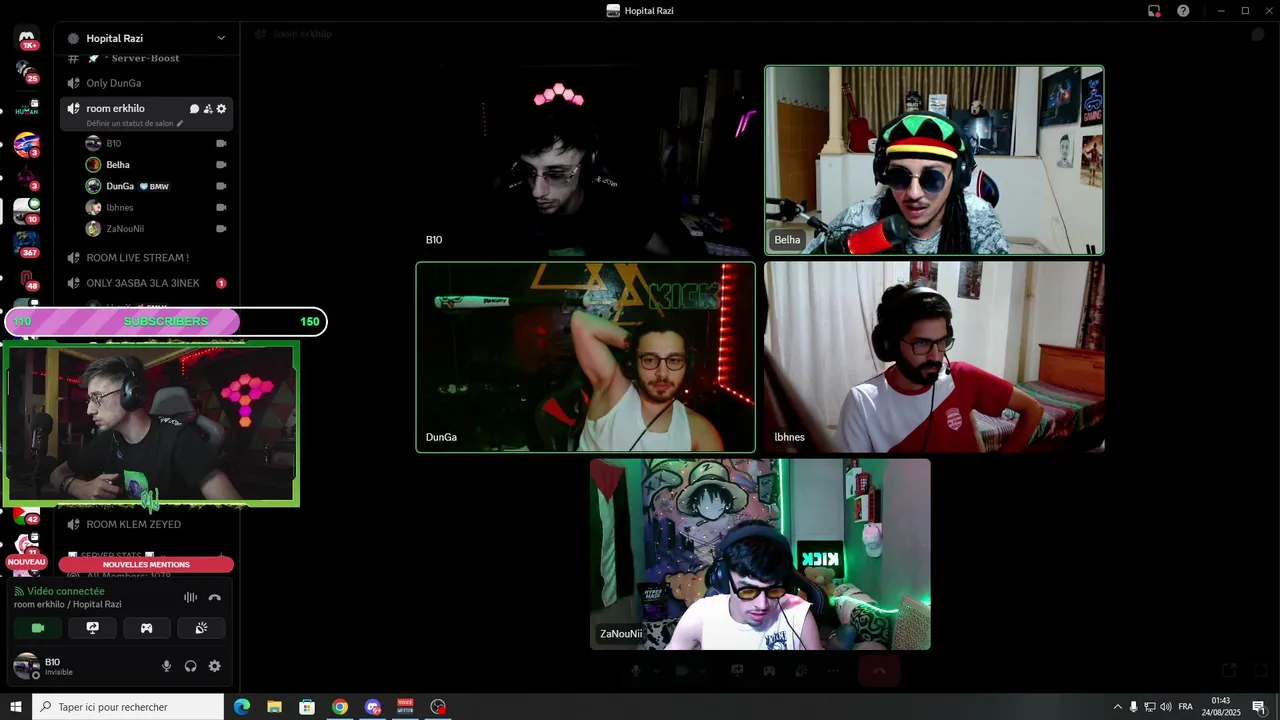Hang up with the red call button
The height and width of the screenshot is (720, 1280).
coord(880,671)
